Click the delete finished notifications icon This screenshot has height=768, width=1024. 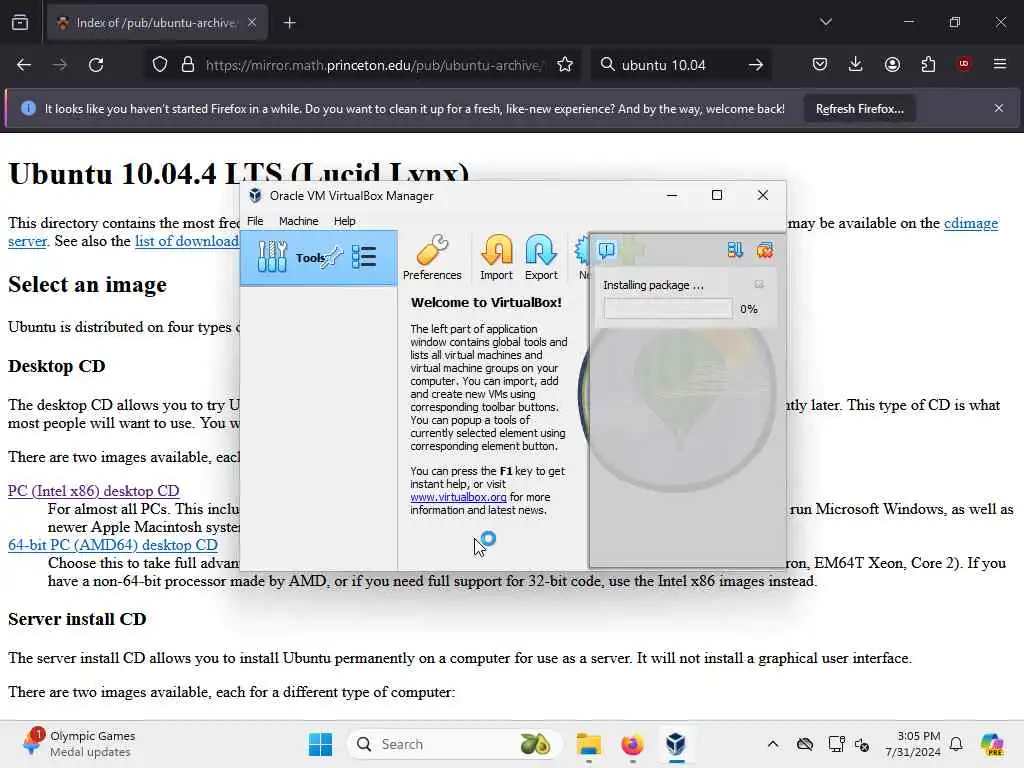(765, 249)
